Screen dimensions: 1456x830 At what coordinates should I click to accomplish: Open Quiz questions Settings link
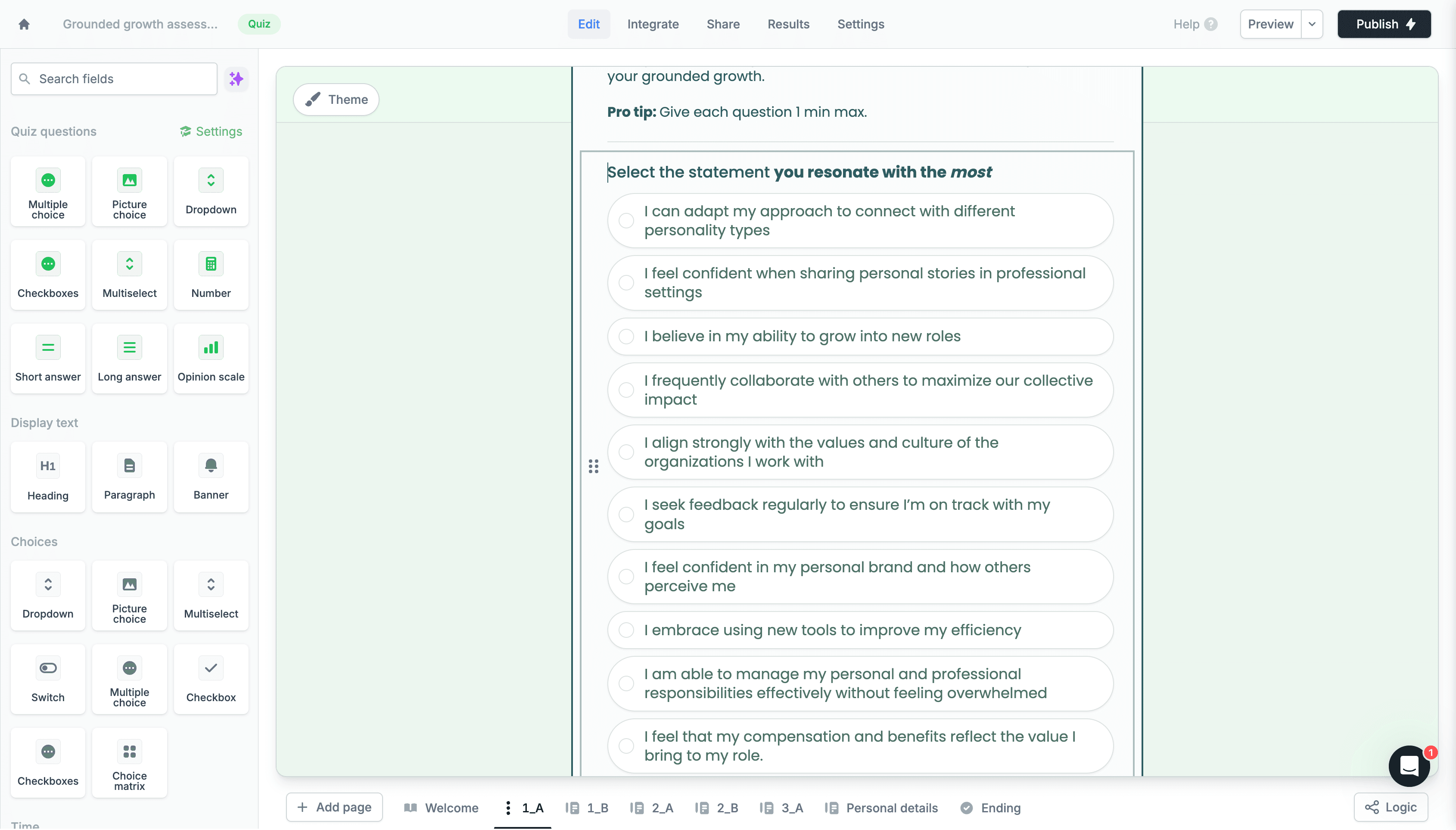212,131
